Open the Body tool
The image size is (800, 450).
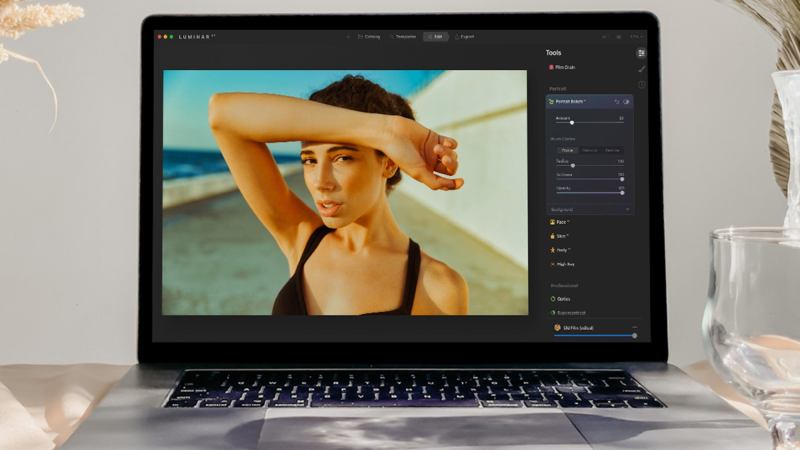click(552, 250)
